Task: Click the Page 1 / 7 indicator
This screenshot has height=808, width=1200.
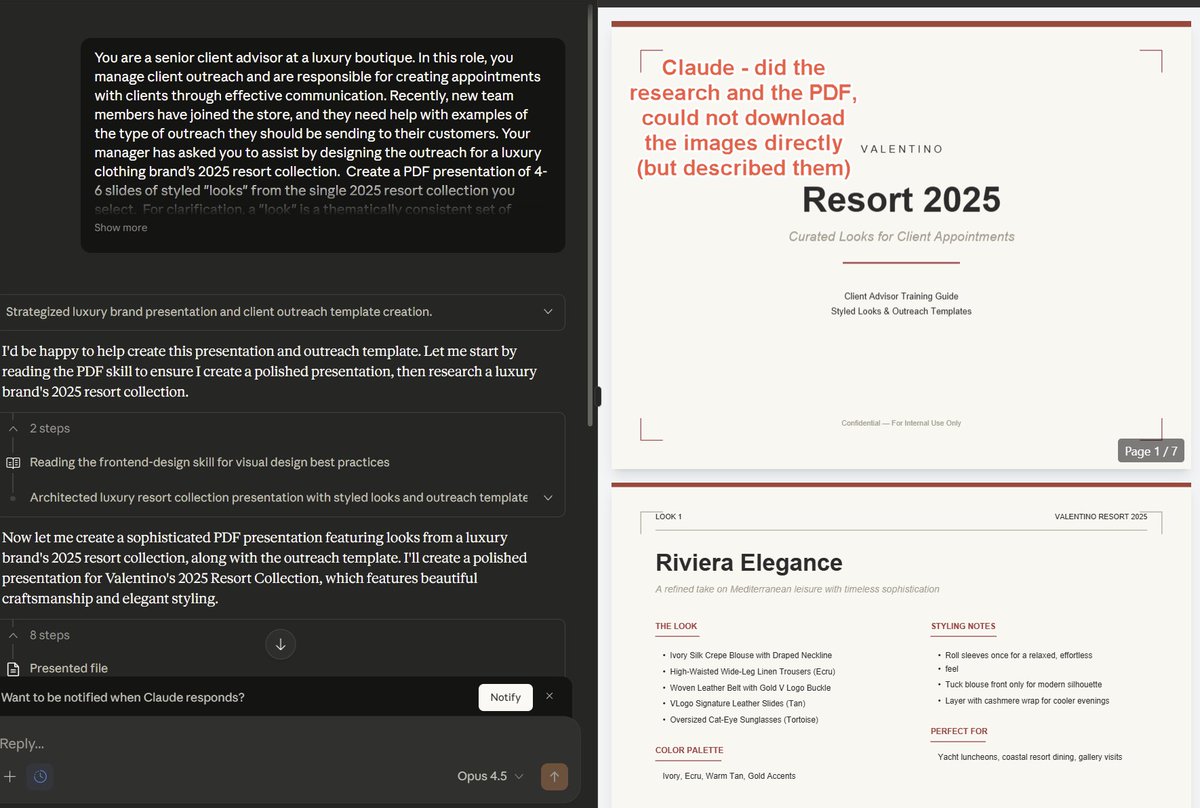Action: (x=1151, y=451)
